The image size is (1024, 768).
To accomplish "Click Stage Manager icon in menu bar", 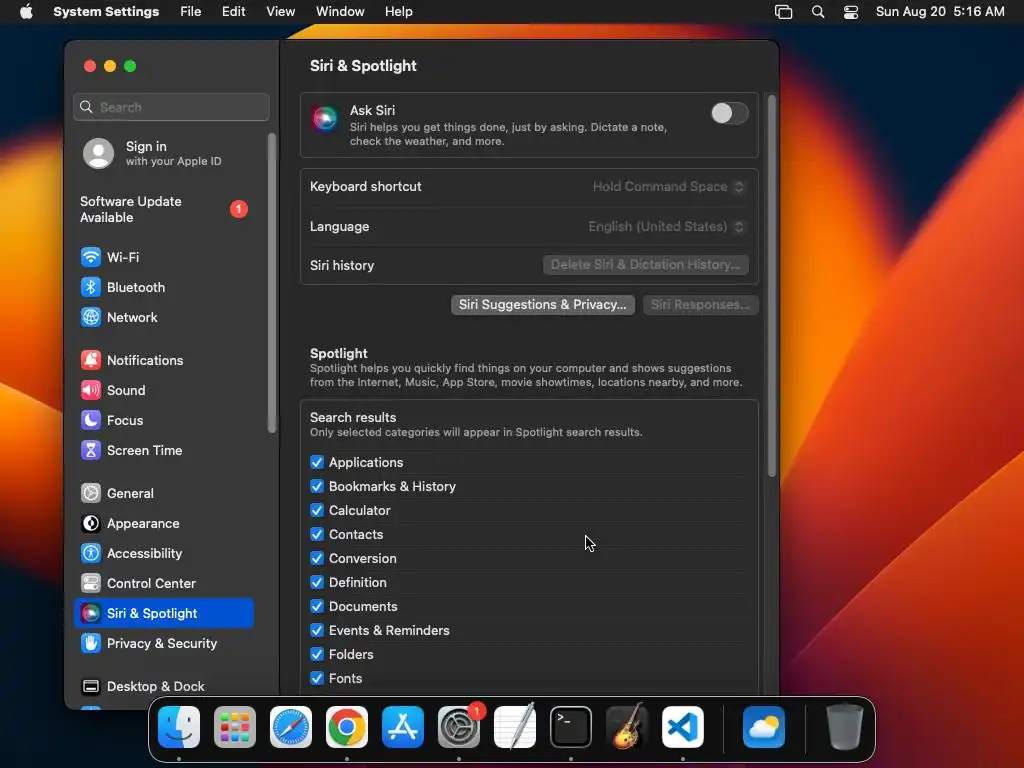I will pyautogui.click(x=784, y=12).
